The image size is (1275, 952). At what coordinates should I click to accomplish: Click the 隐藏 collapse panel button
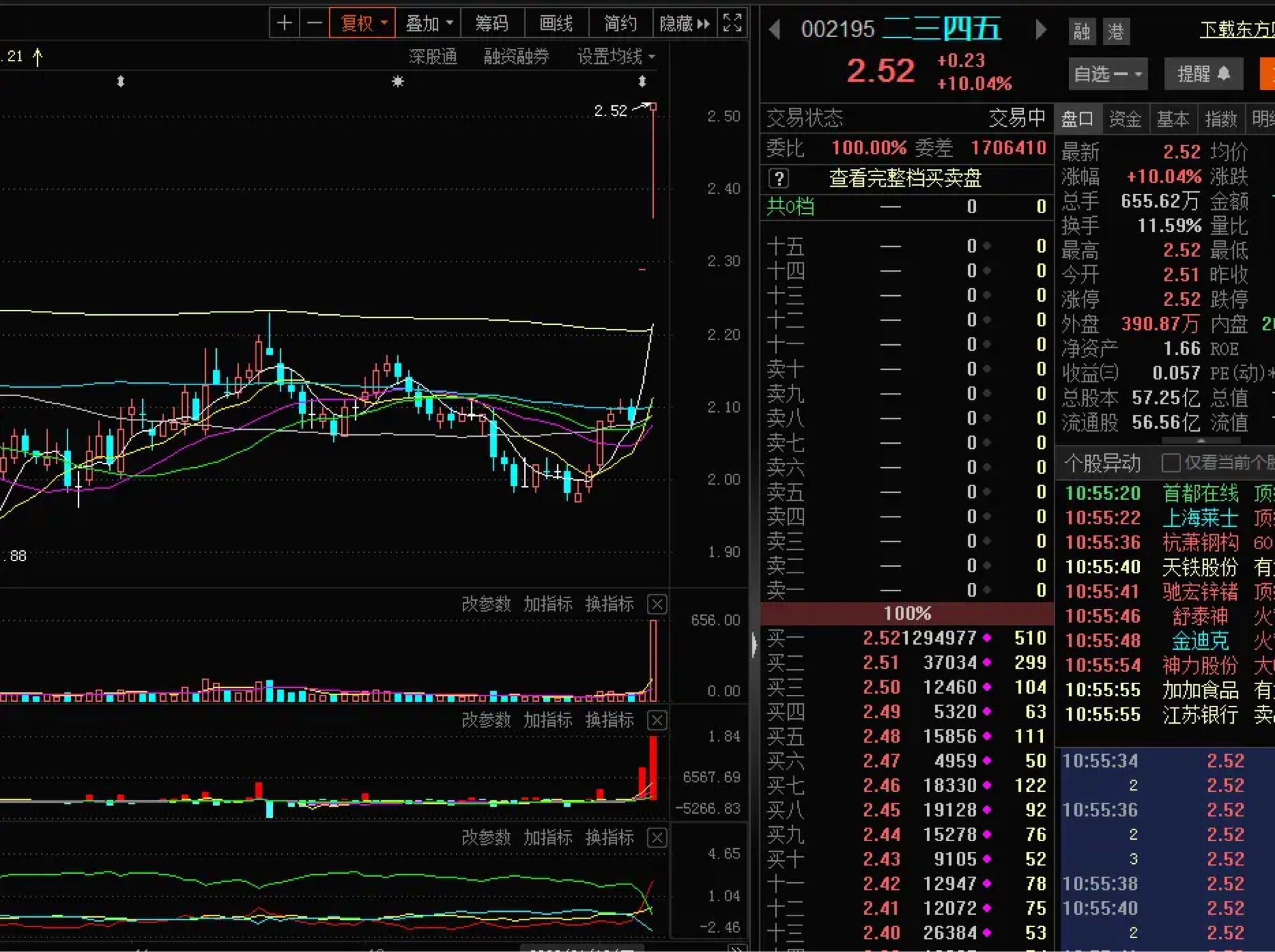(x=684, y=24)
